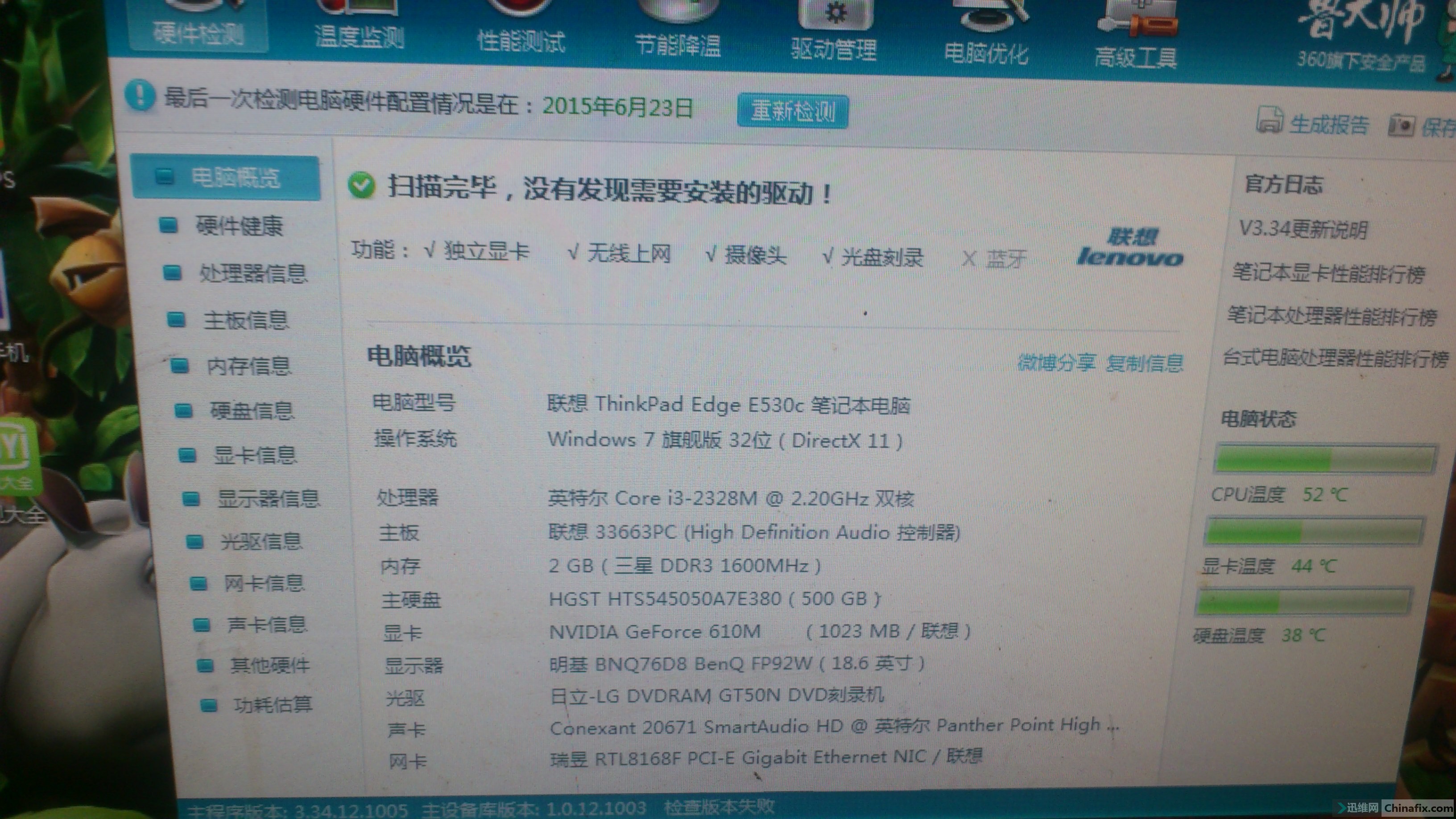Click the blue square icon beside 硬件健康
The width and height of the screenshot is (1456, 819).
coord(169,225)
